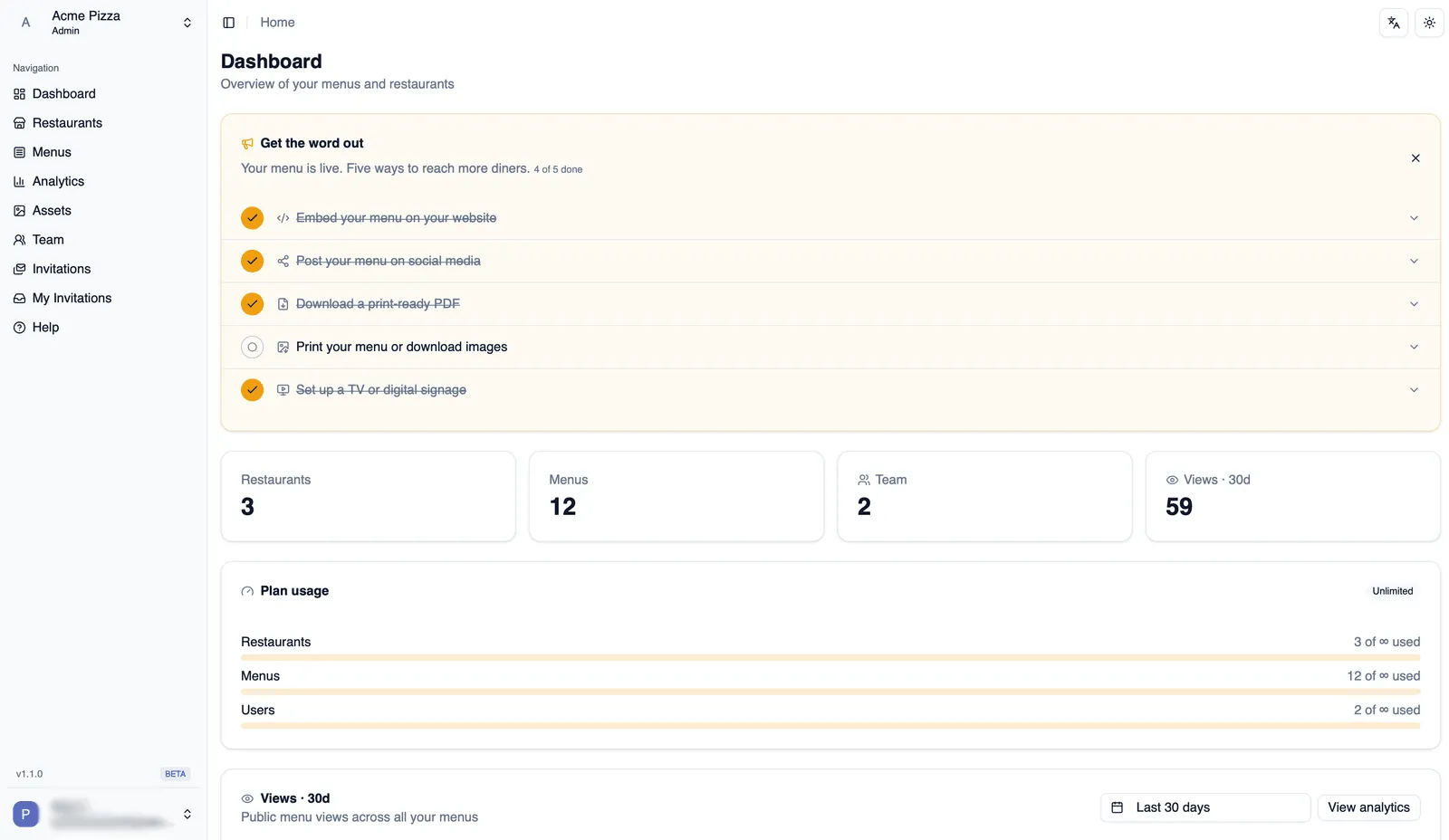Click the megaphone icon beside Get the word out

point(247,144)
